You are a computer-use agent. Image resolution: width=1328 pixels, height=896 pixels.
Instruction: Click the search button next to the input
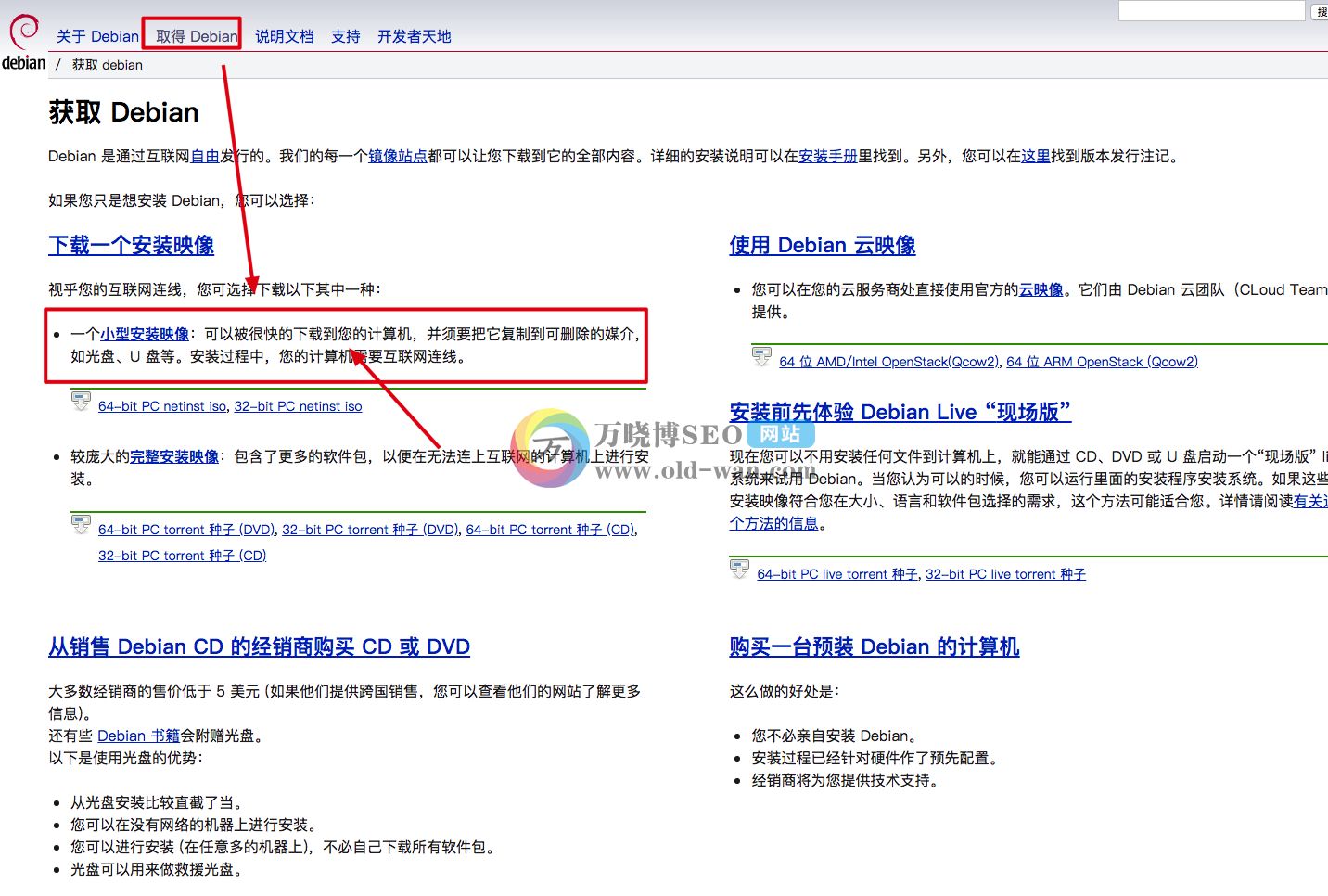tap(1320, 11)
